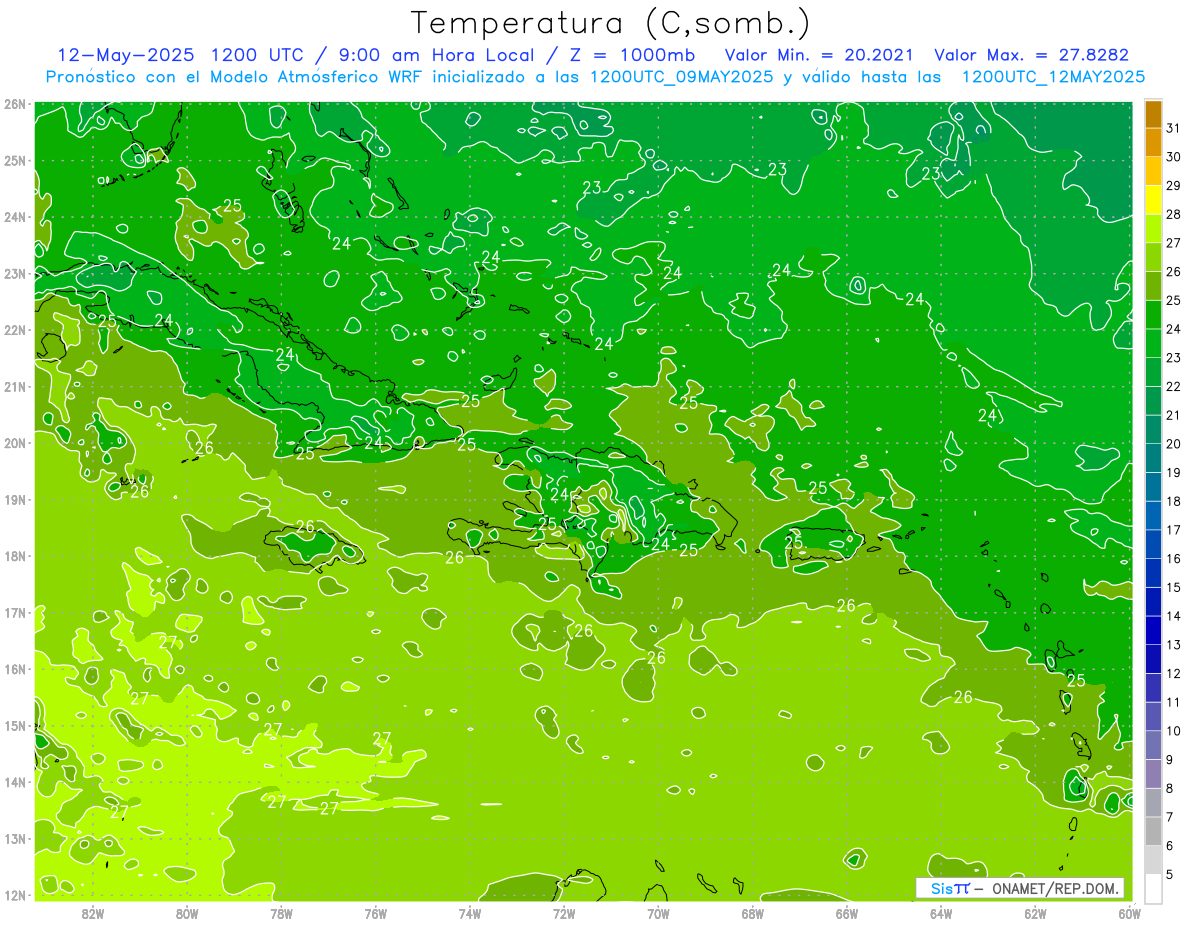Click the '9:00 am Hora Local' text
Screen dimensions: 1200x927
pos(437,55)
